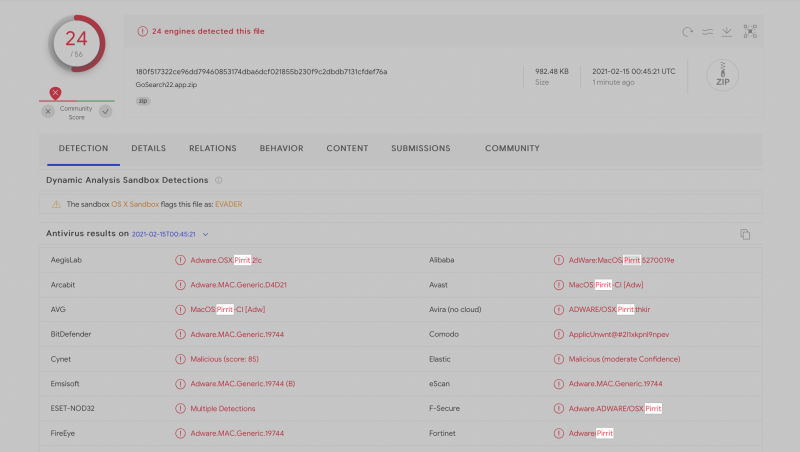Expand the antivirus results date dropdown

[206, 234]
